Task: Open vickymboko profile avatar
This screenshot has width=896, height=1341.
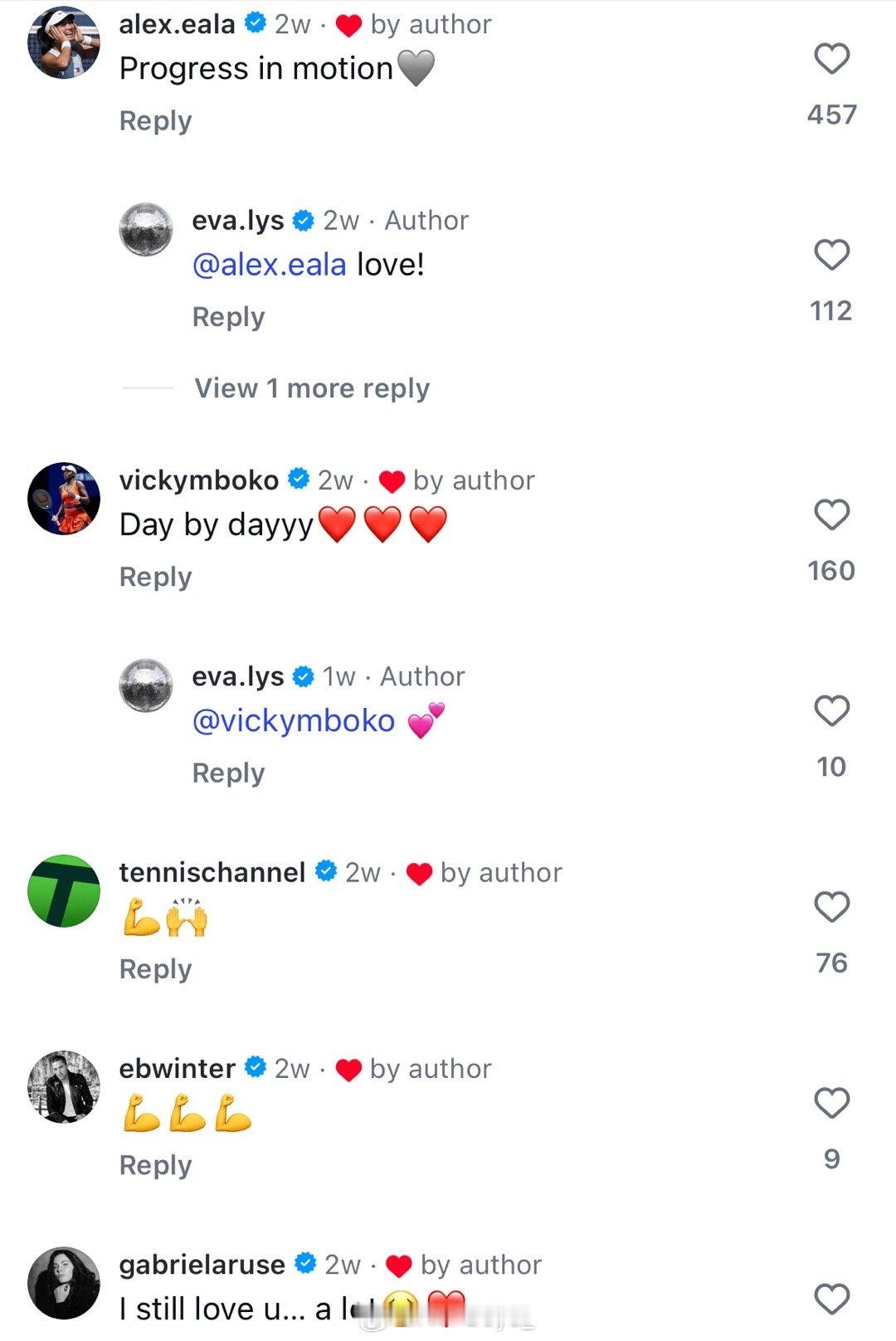Action: [64, 498]
